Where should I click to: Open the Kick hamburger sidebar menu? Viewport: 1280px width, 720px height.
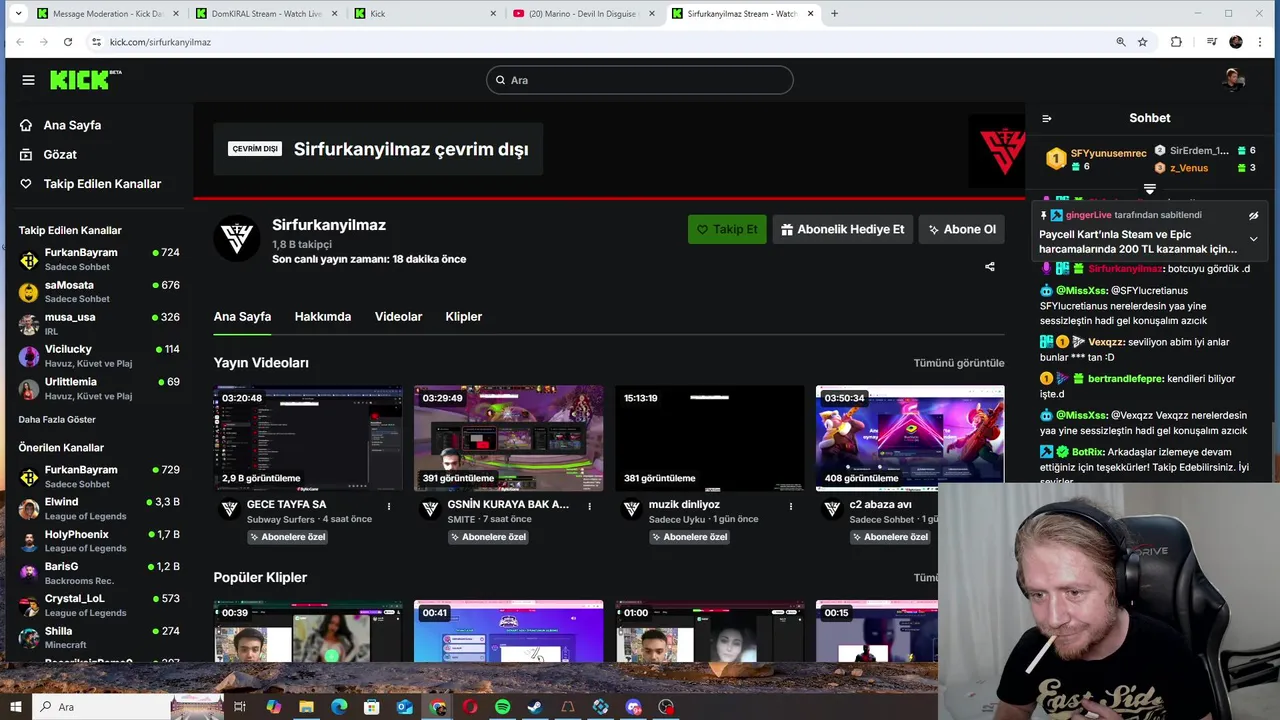28,80
